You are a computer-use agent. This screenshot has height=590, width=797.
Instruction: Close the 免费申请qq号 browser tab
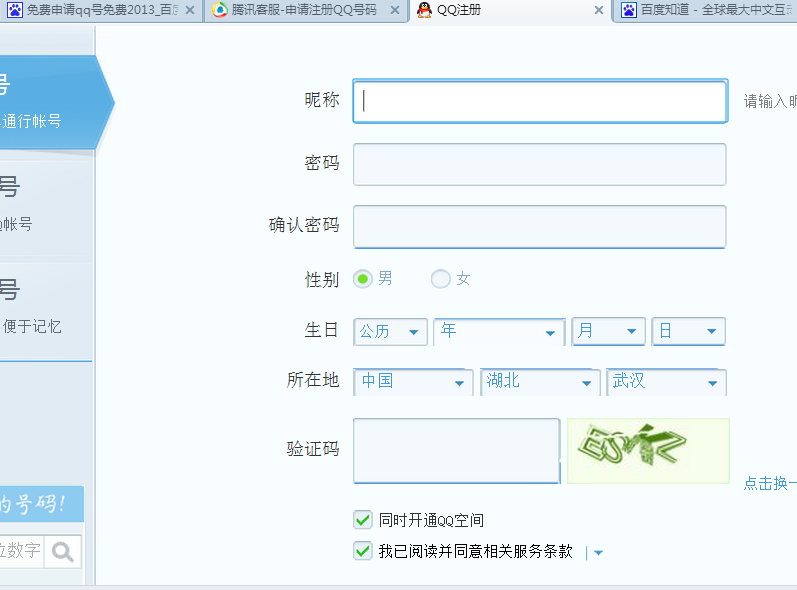(190, 10)
